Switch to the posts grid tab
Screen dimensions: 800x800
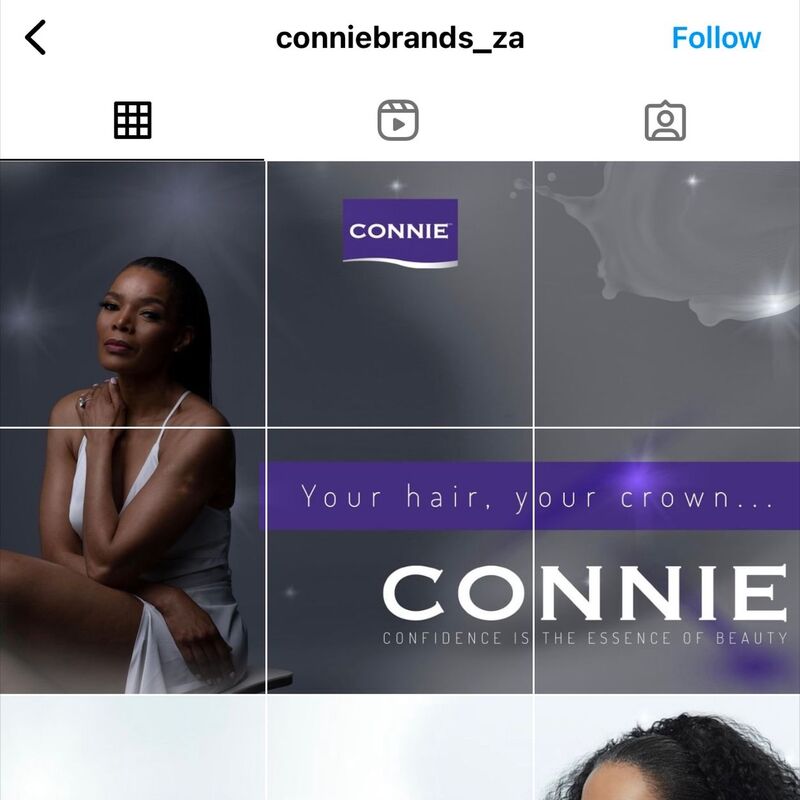pos(133,120)
